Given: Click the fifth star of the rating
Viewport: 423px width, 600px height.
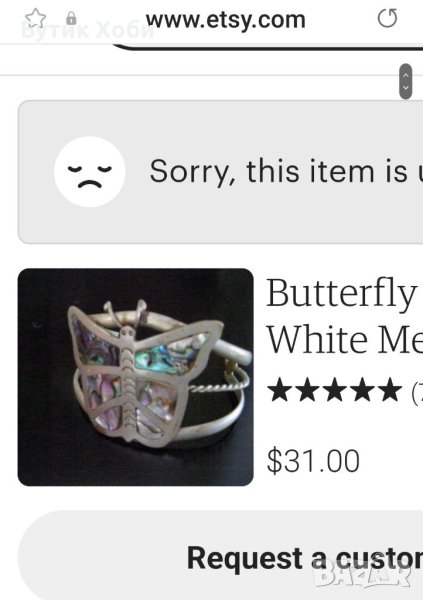Looking at the screenshot, I should tap(390, 389).
